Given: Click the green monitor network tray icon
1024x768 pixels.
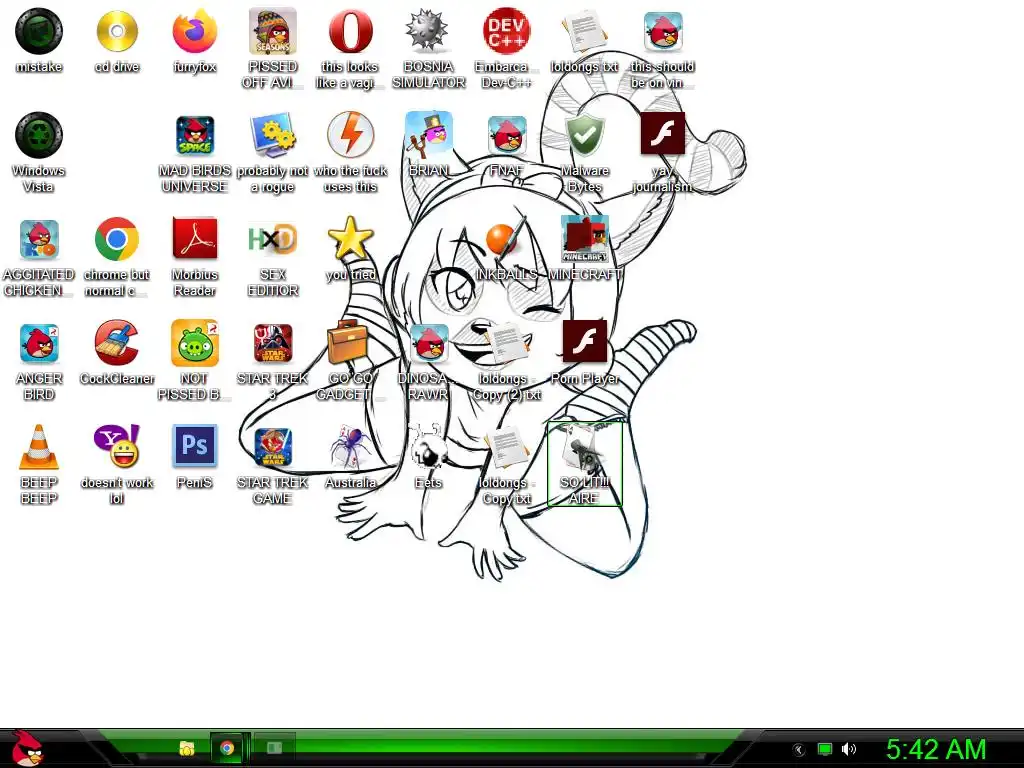Looking at the screenshot, I should click(x=825, y=749).
